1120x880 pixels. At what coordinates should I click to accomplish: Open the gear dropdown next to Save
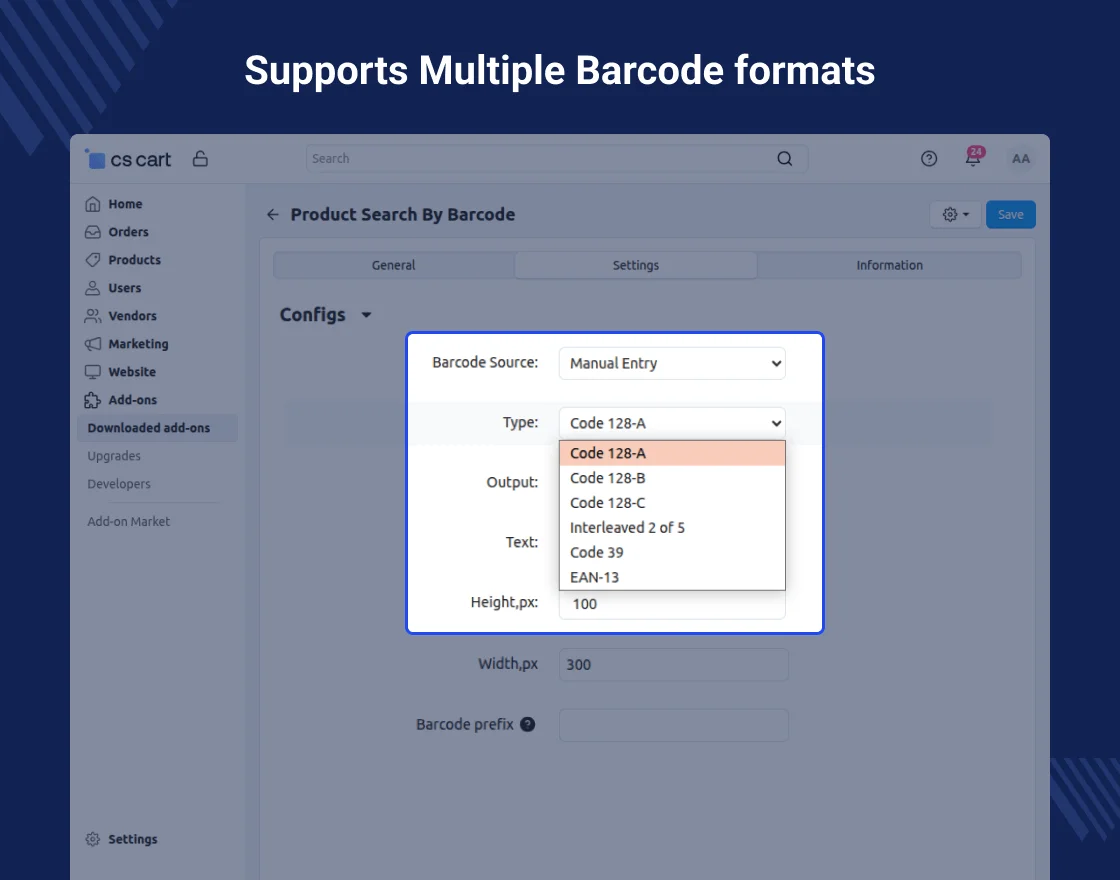956,214
